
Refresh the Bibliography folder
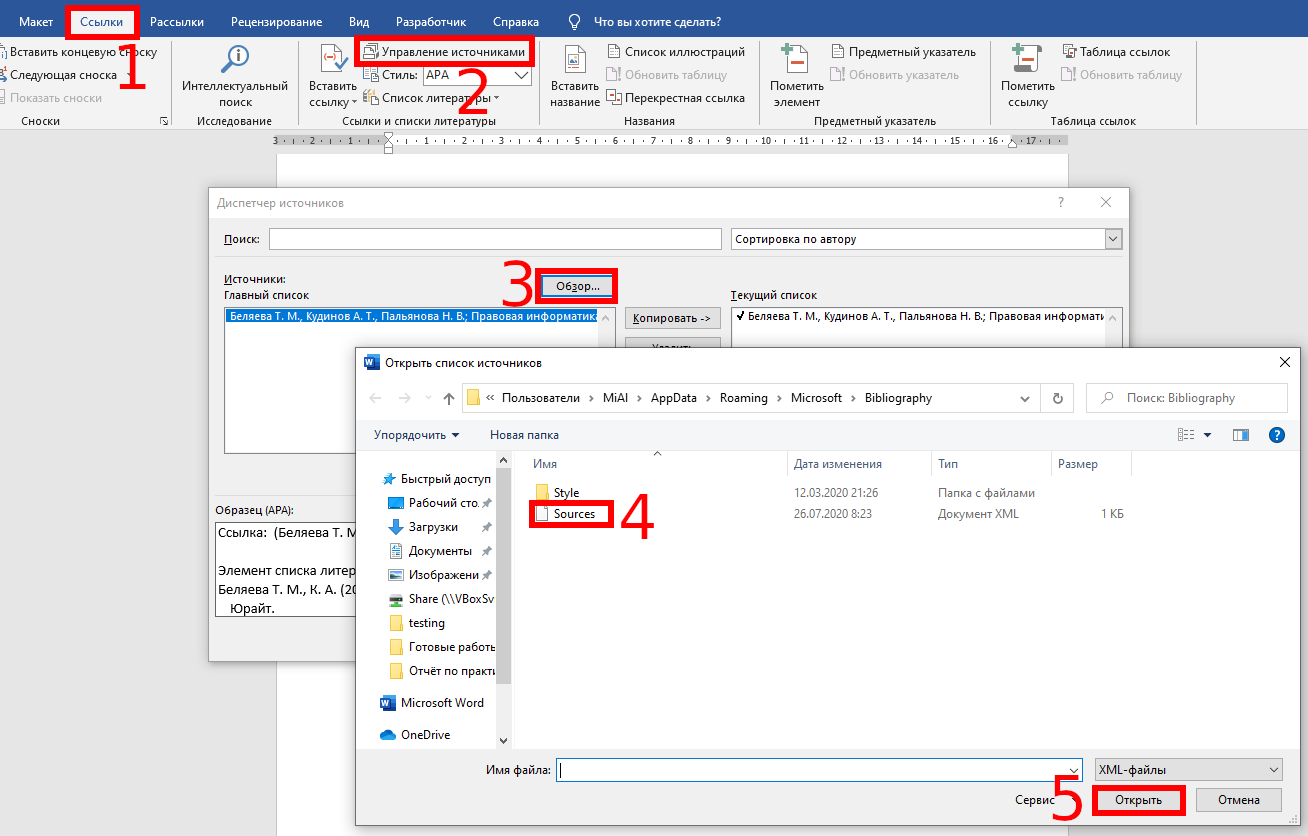(x=1057, y=398)
